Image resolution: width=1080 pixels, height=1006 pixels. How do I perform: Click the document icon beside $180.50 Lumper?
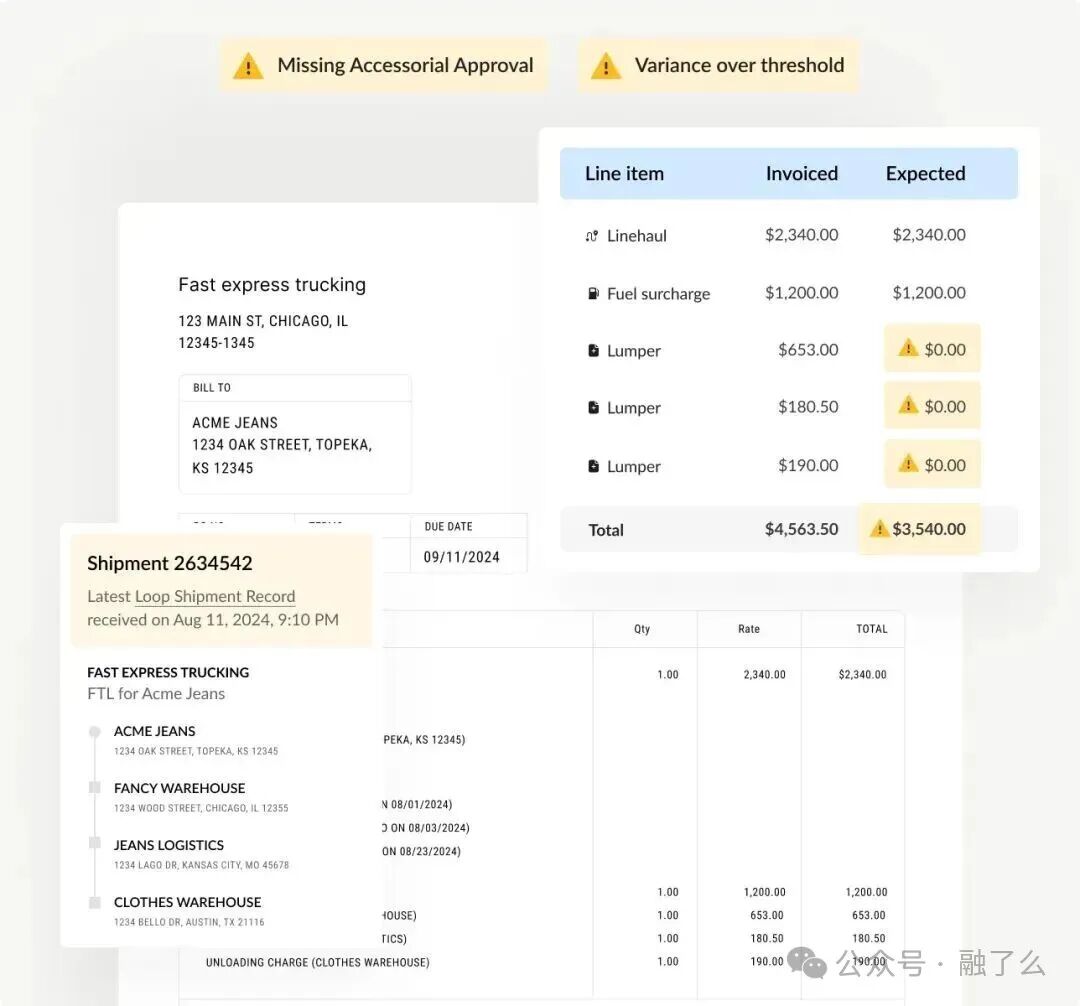(593, 408)
